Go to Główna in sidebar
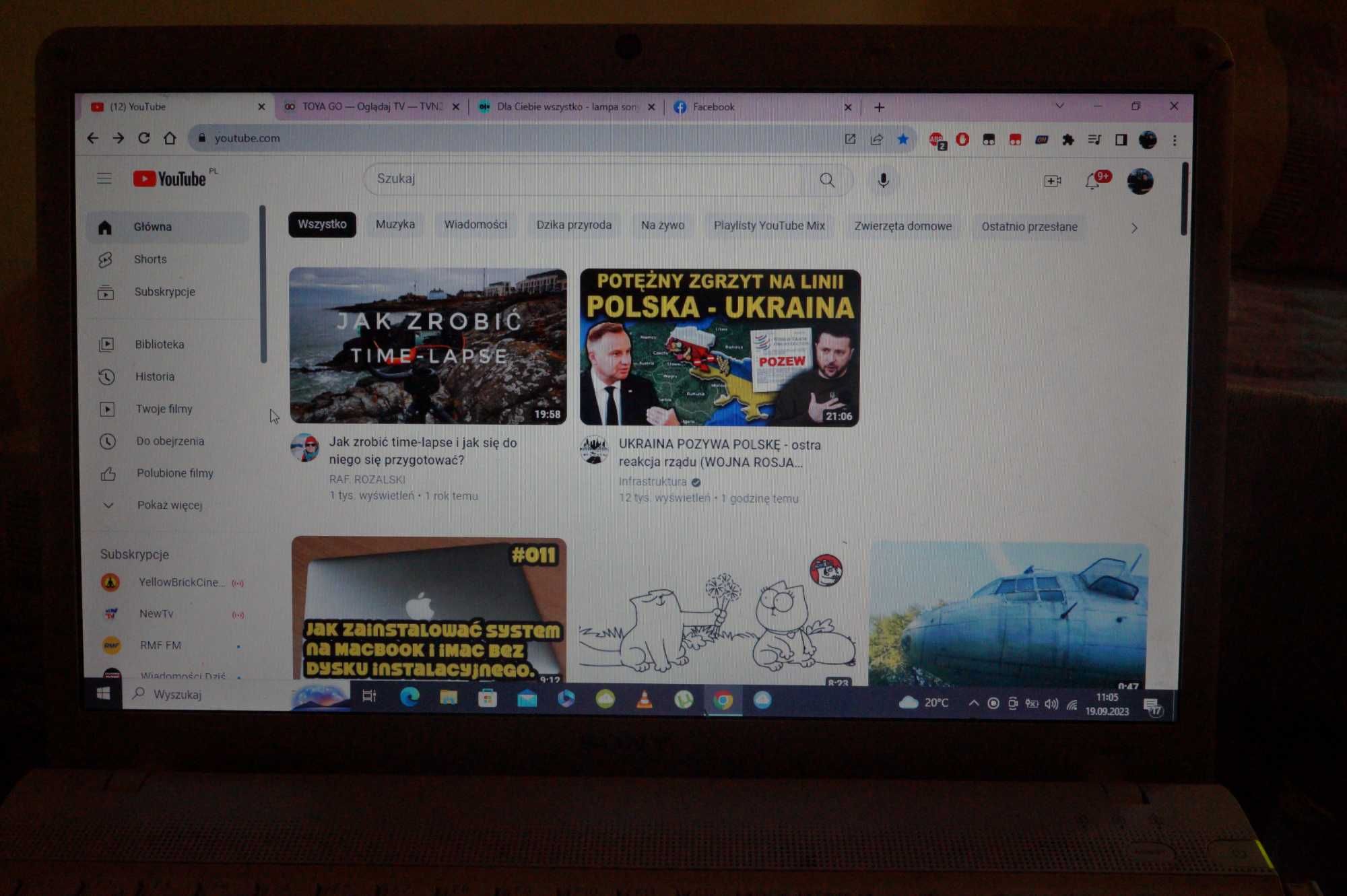 168,227
